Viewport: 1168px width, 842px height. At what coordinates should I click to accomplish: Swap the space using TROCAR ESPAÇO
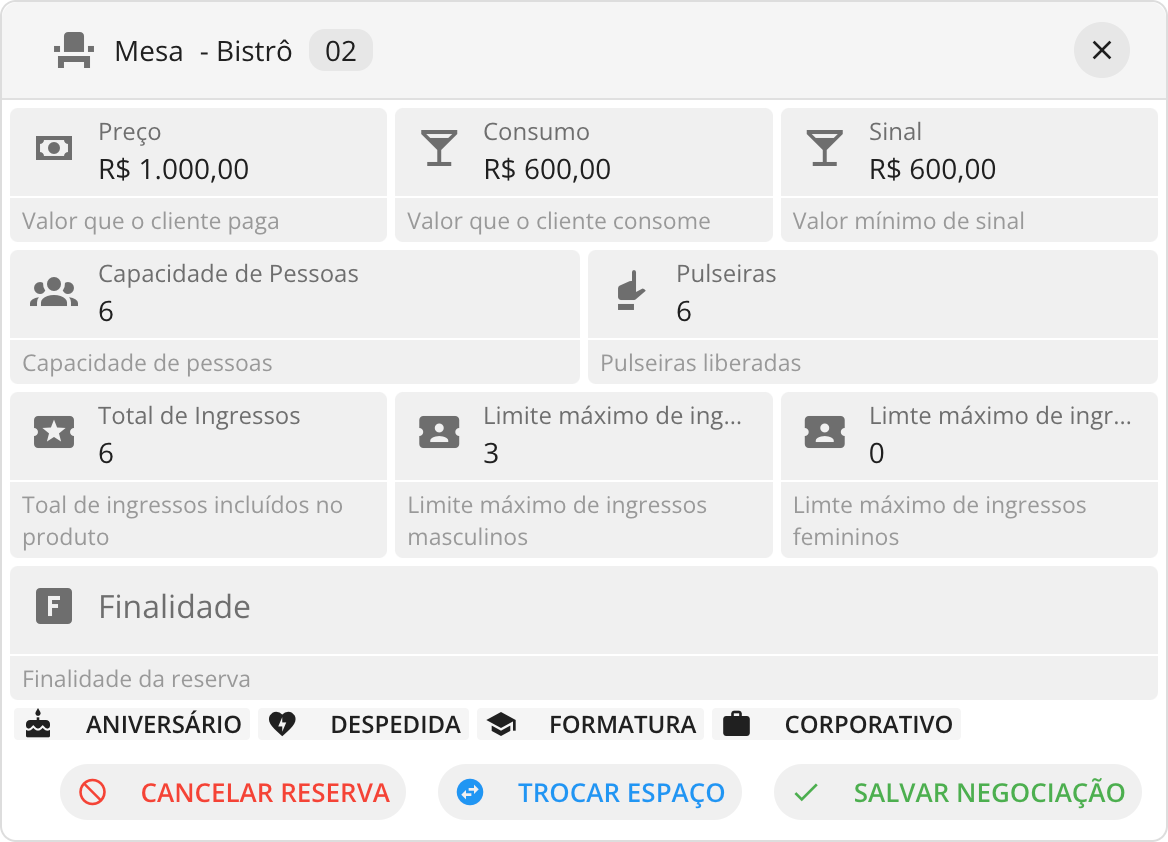point(590,792)
